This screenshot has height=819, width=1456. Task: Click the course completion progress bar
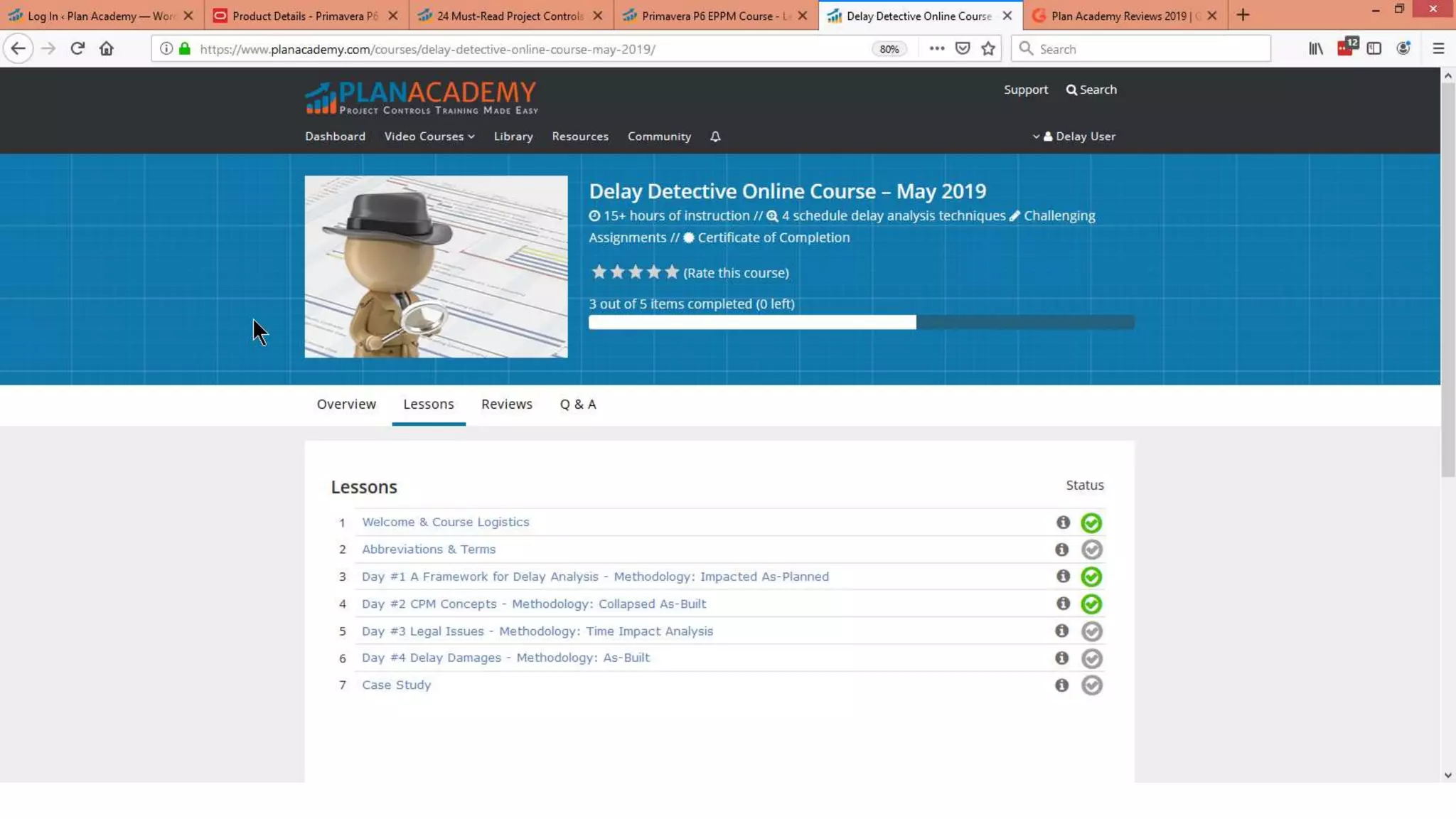click(x=861, y=323)
